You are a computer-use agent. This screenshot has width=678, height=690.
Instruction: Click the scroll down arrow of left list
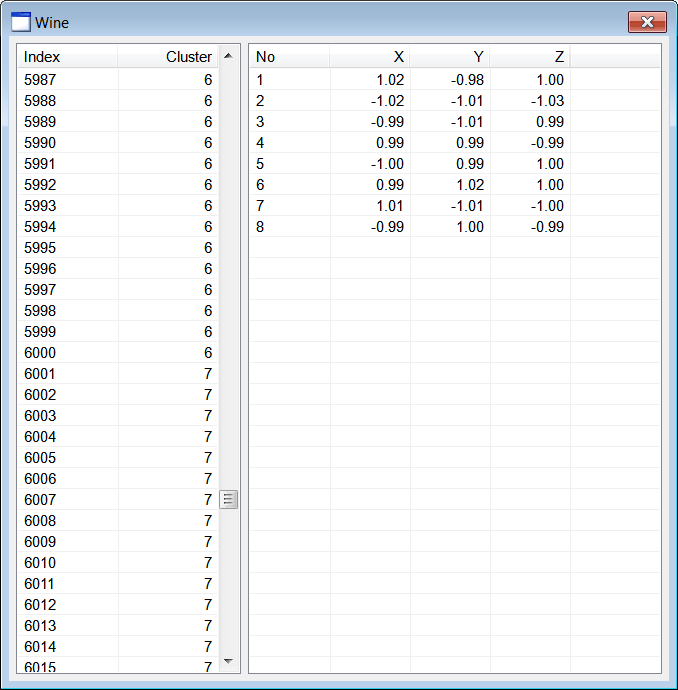[x=228, y=661]
